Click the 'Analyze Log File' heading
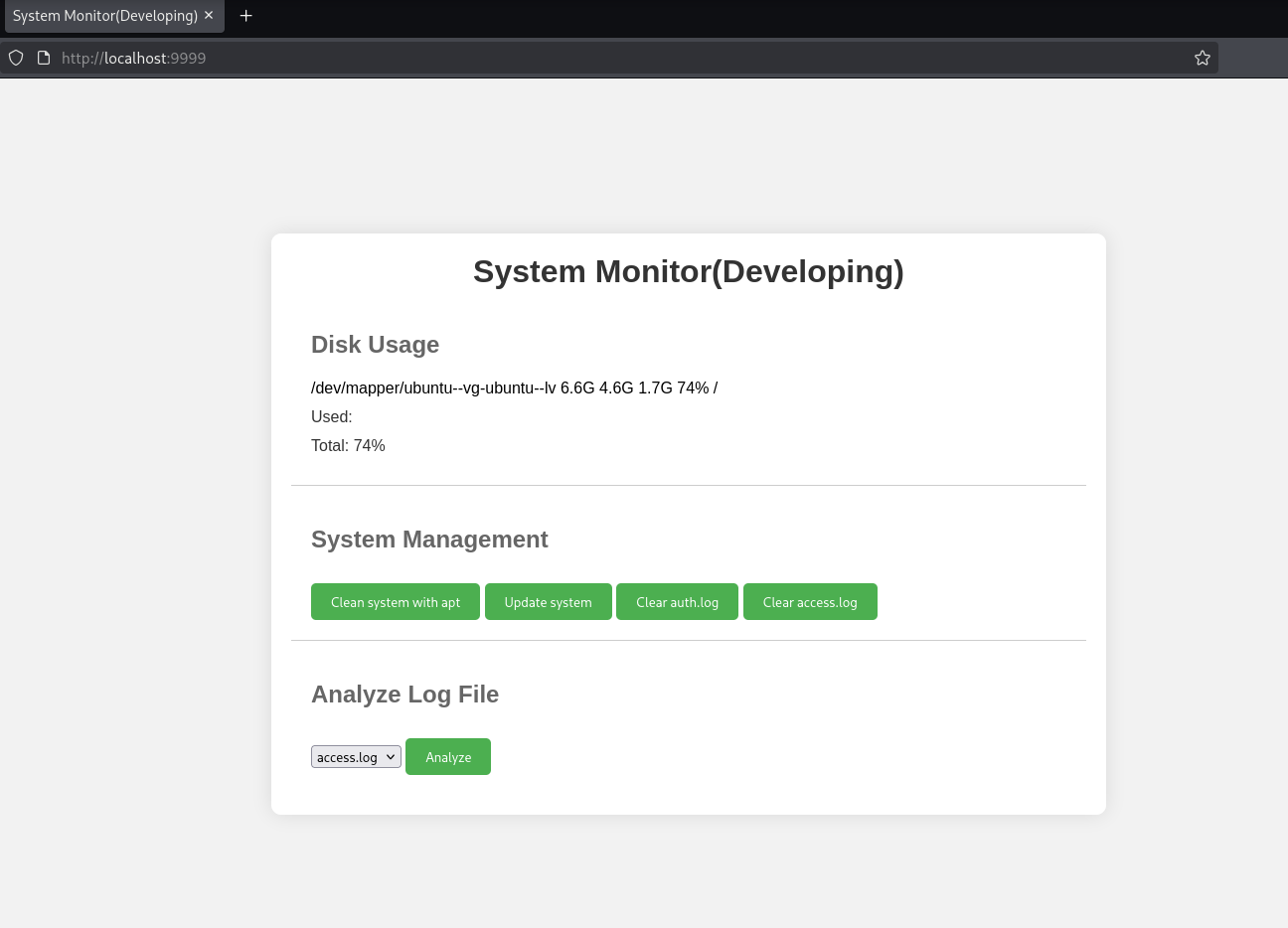This screenshot has height=928, width=1288. coord(404,695)
